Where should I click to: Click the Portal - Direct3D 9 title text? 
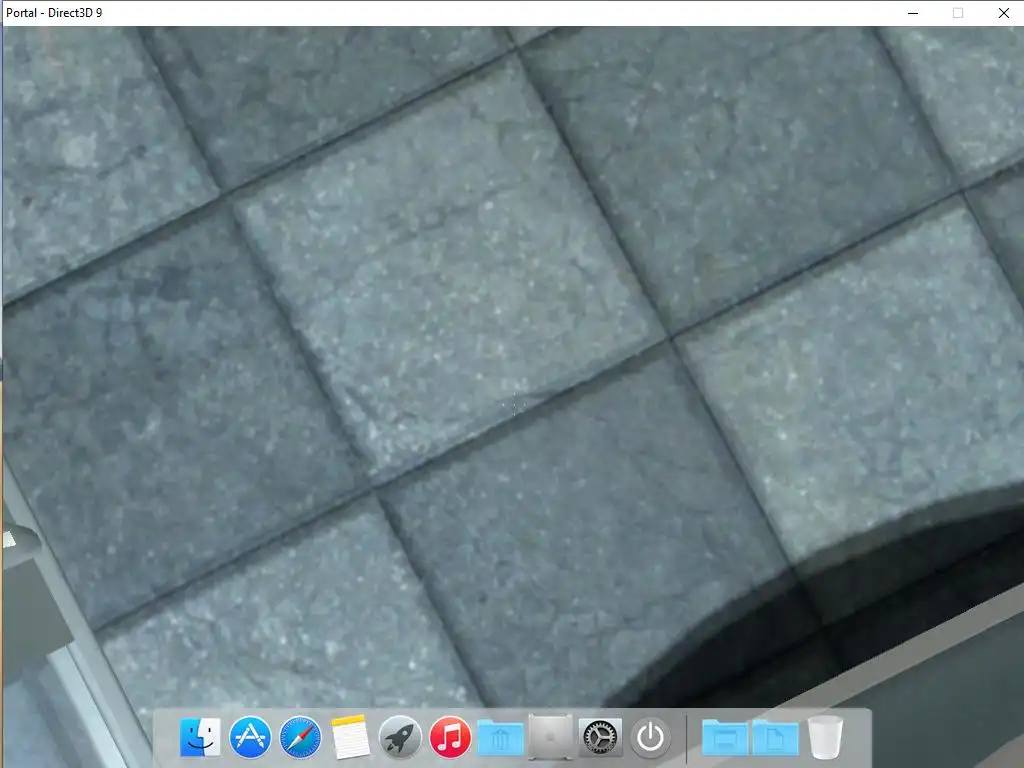(x=54, y=13)
